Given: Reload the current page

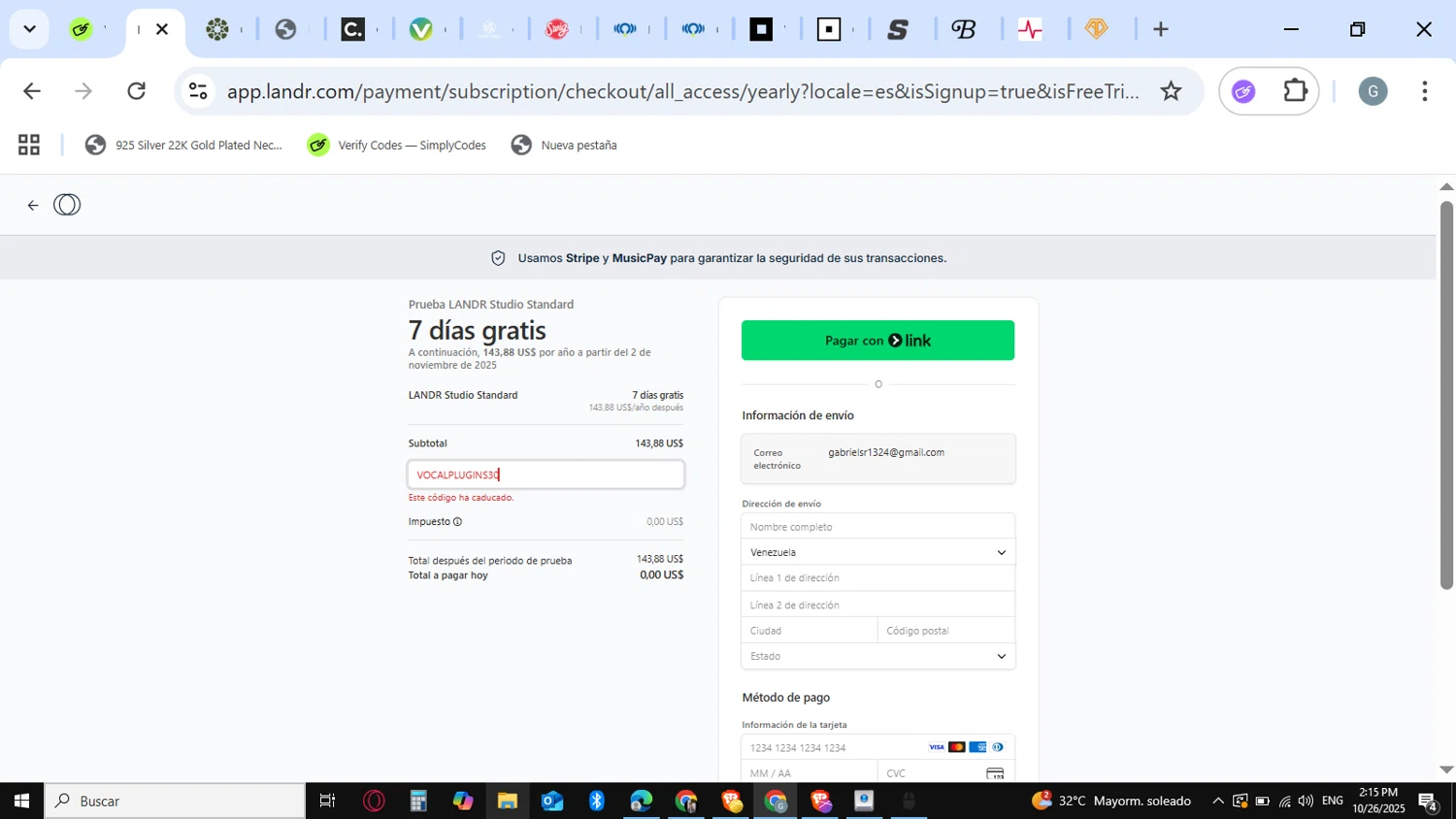Looking at the screenshot, I should coord(137,91).
